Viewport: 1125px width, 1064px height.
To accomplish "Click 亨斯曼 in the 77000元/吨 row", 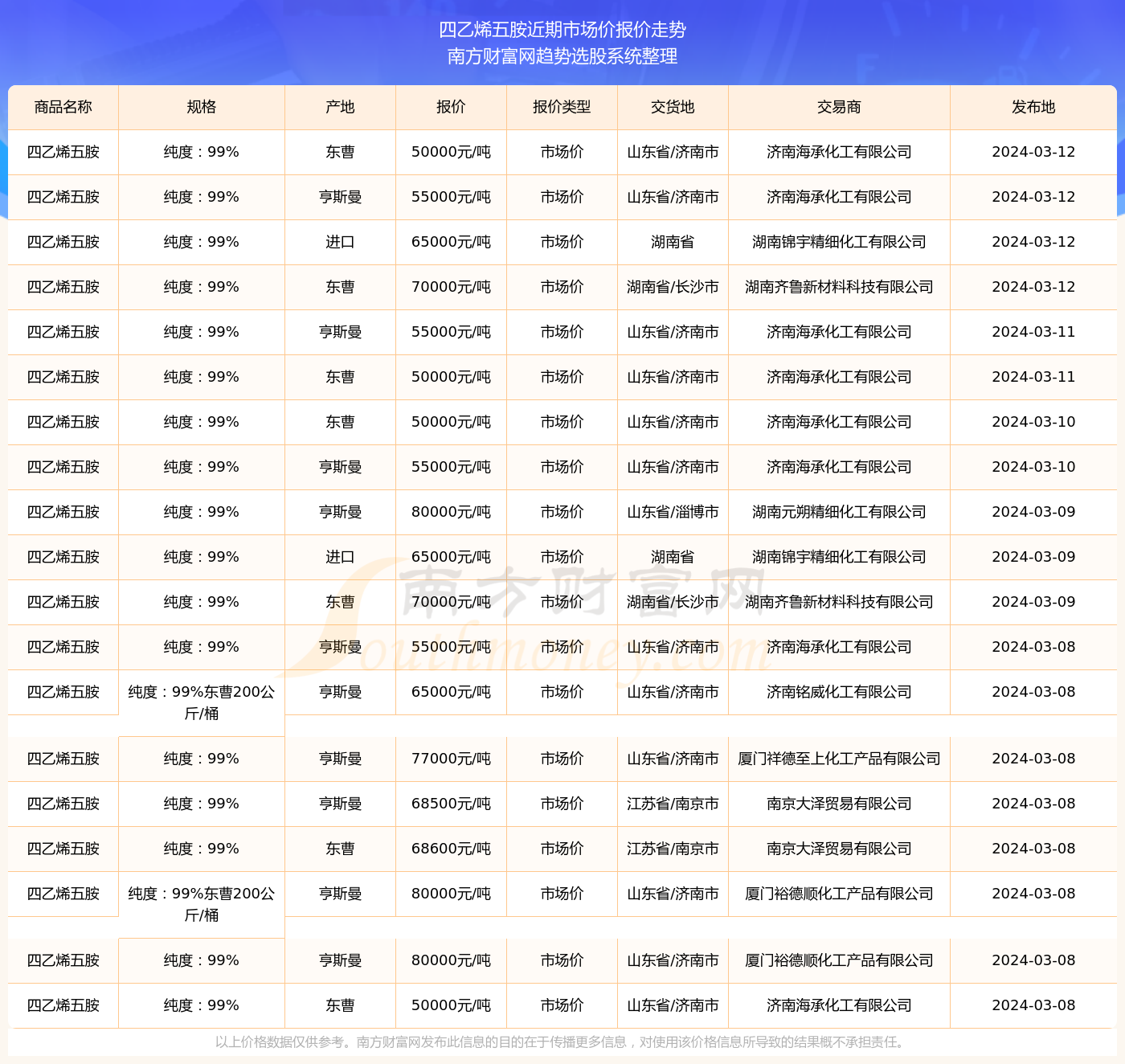I will click(341, 759).
